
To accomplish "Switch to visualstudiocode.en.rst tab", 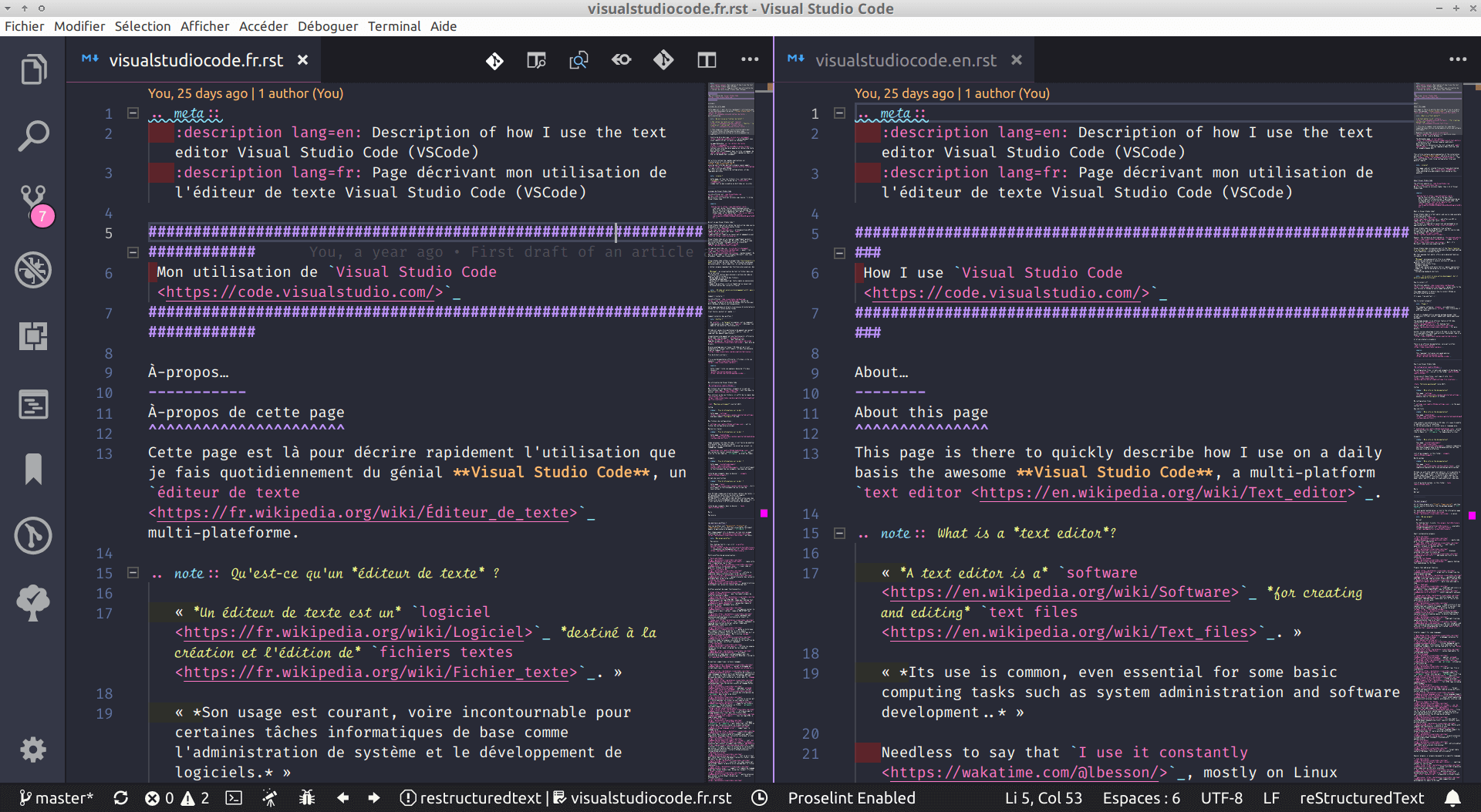I will pos(906,60).
